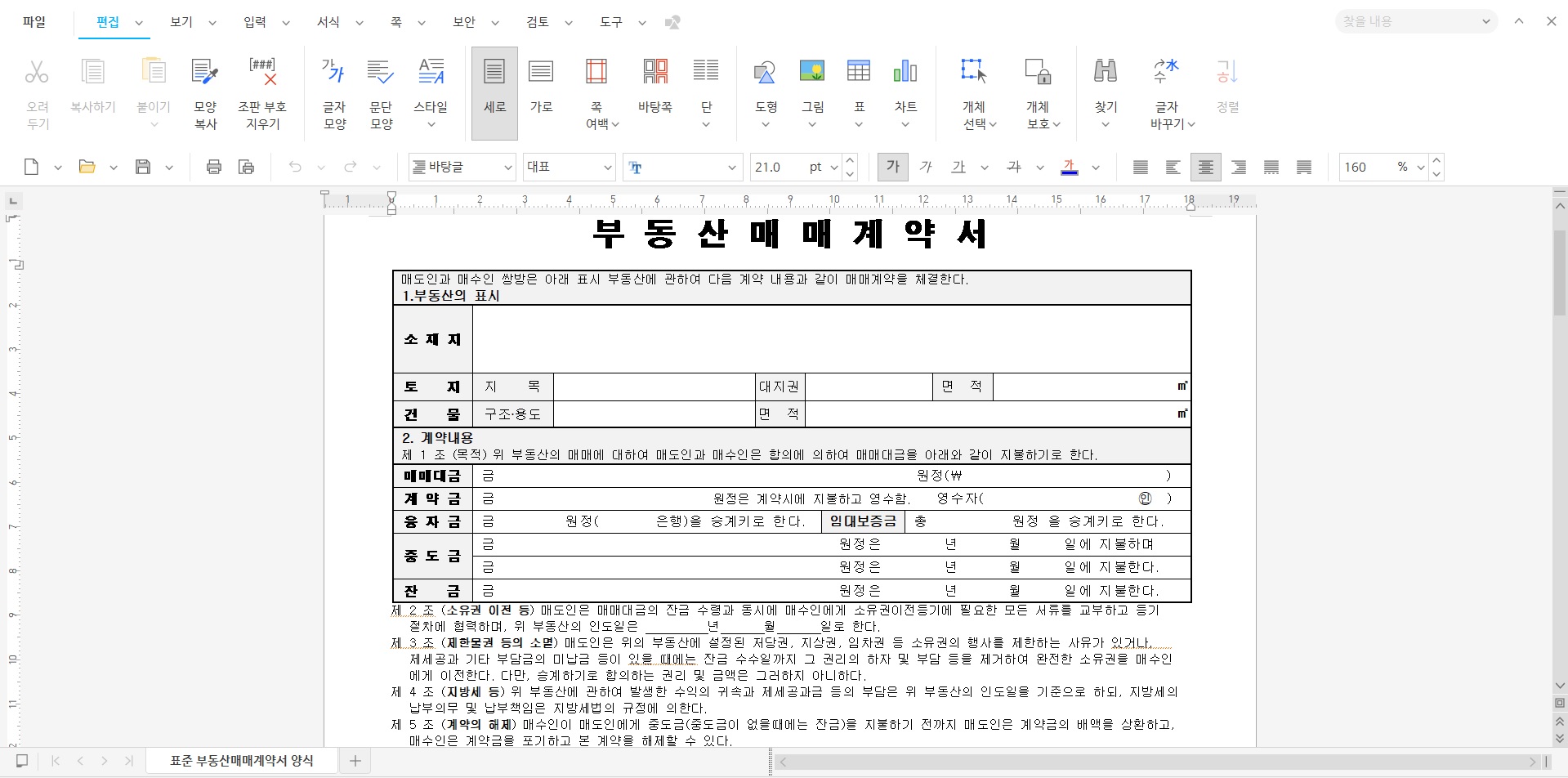Click the 붙이기 (paste) icon

click(x=154, y=72)
